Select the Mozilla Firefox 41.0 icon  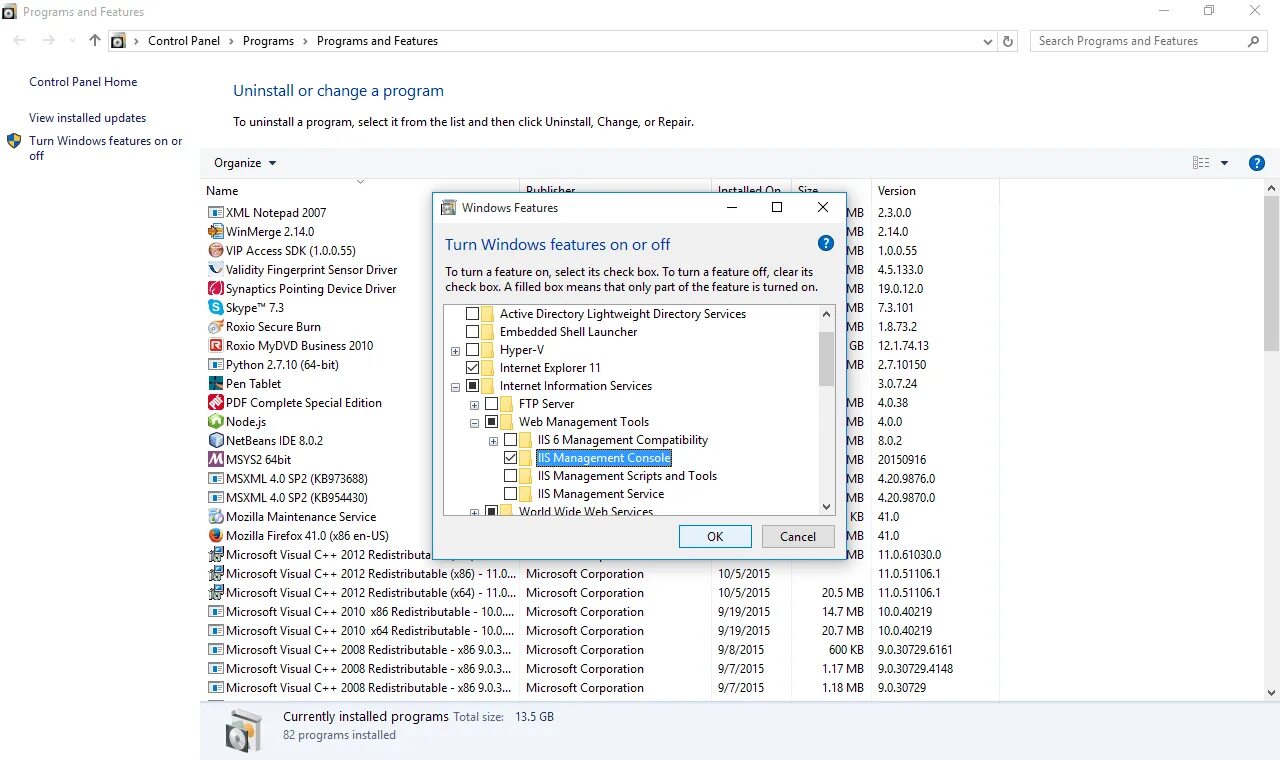215,536
